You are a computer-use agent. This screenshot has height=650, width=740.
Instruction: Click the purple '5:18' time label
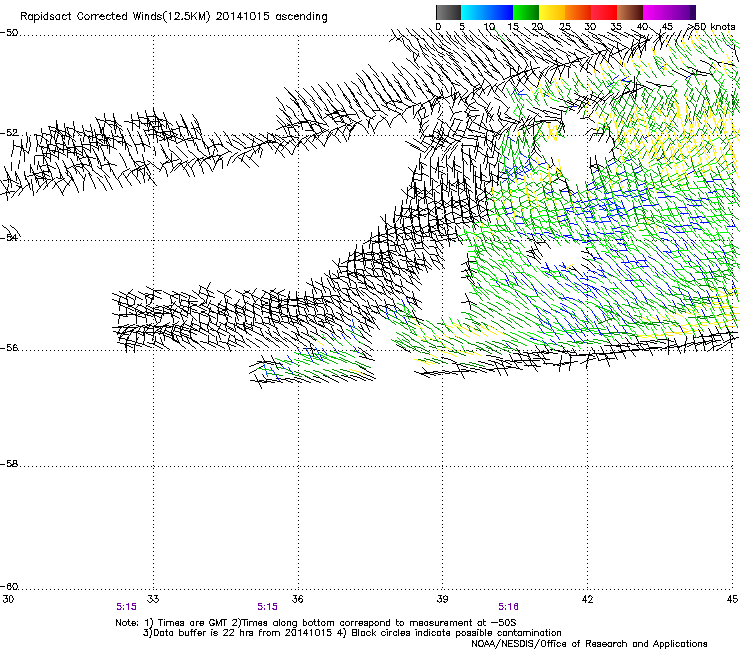click(x=508, y=607)
